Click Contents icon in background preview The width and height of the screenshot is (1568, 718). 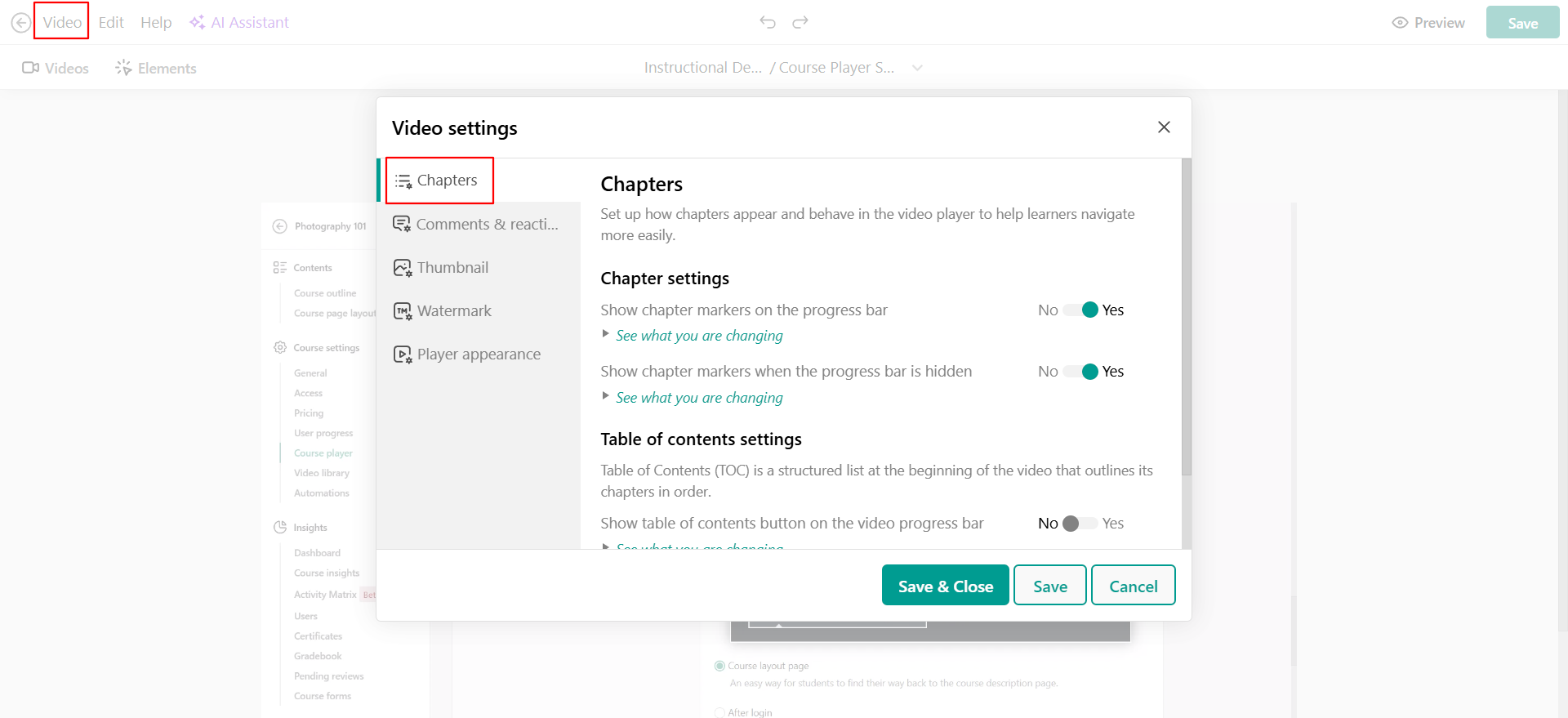click(x=280, y=267)
